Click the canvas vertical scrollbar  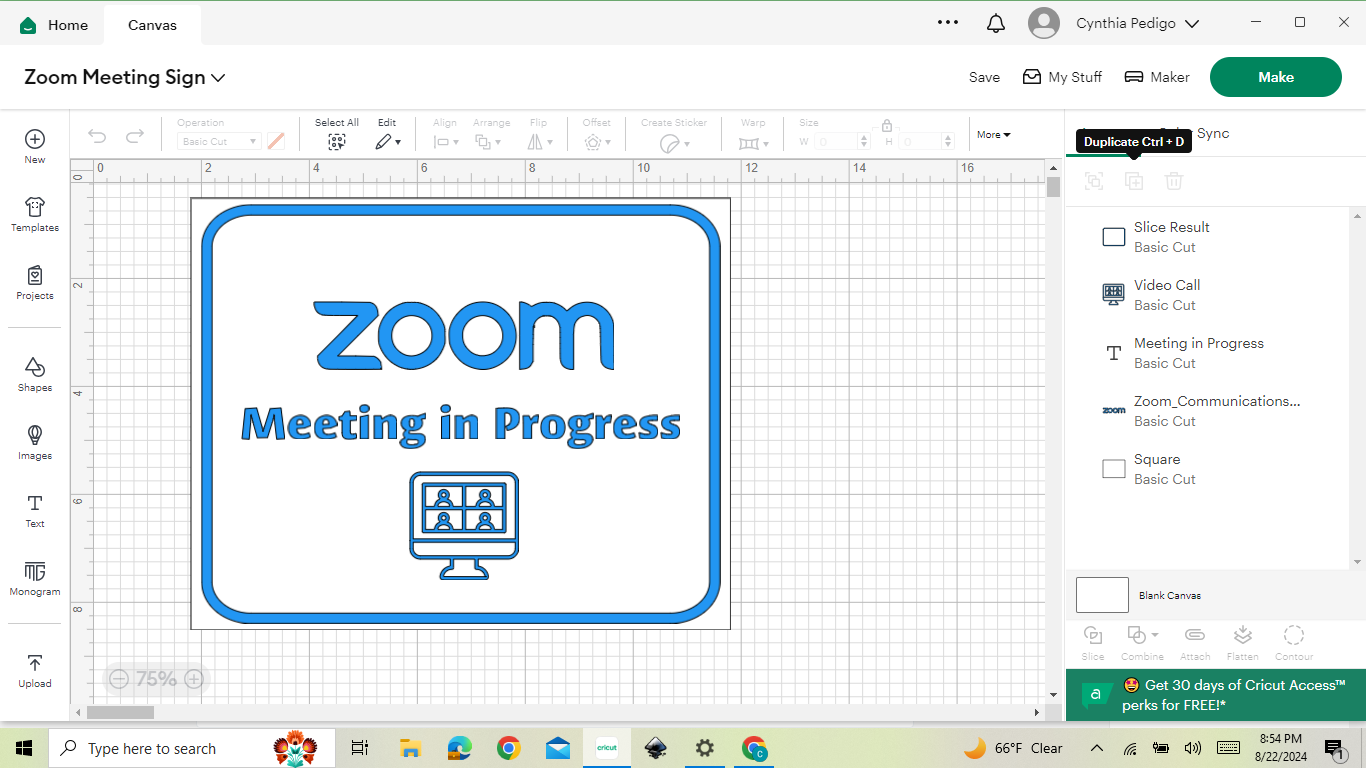tap(1053, 432)
